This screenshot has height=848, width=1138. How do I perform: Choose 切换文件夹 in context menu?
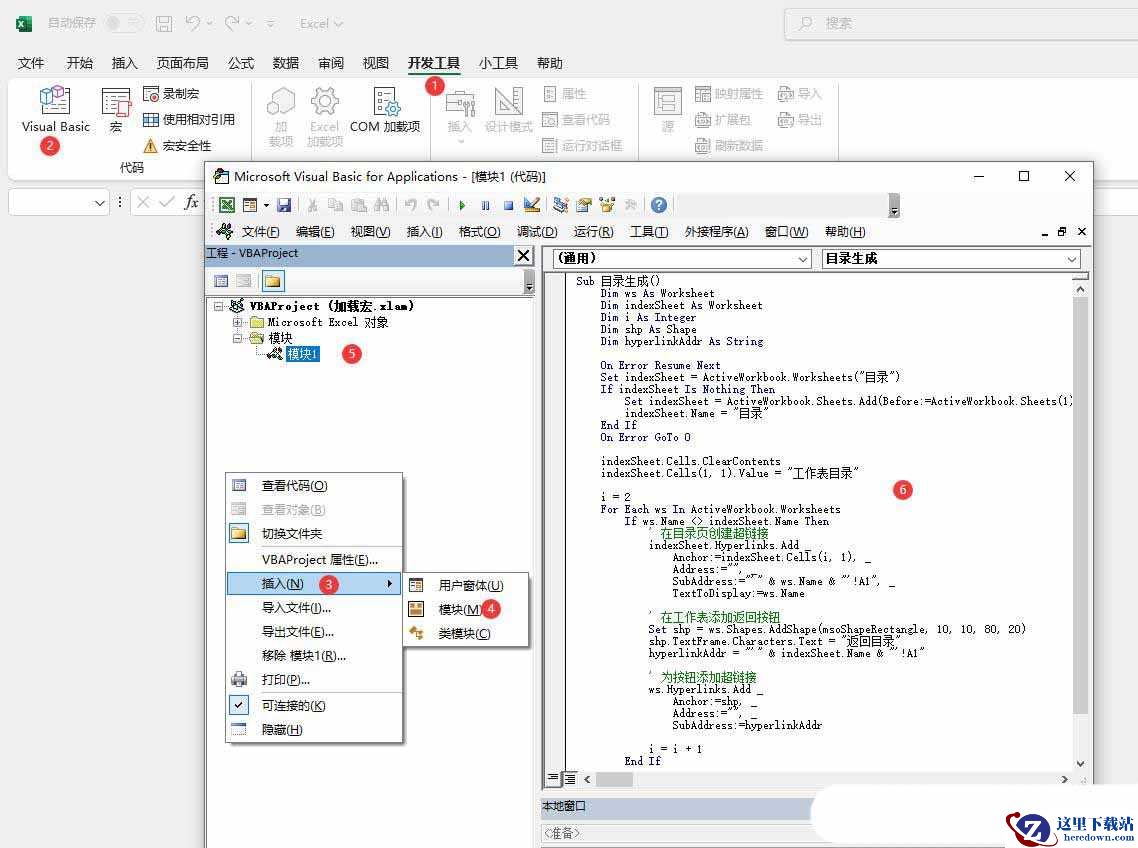point(314,534)
